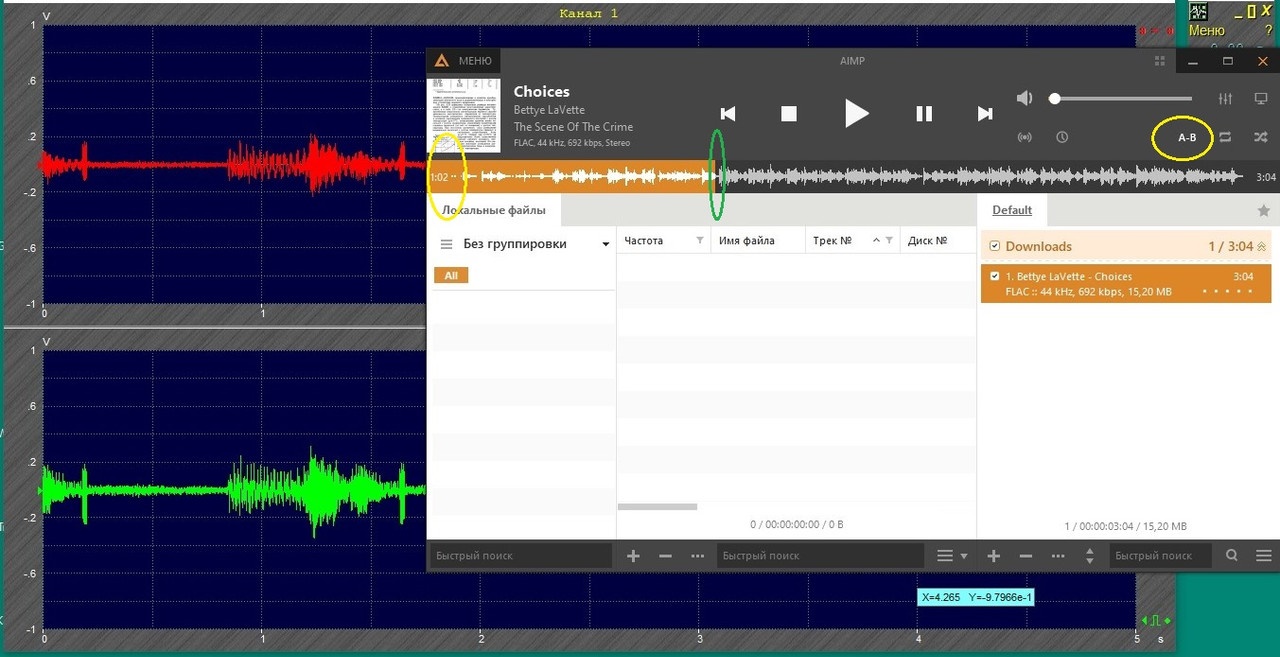Image resolution: width=1280 pixels, height=657 pixels.
Task: Open the AIMP МЕНЮ menu
Action: 463,61
